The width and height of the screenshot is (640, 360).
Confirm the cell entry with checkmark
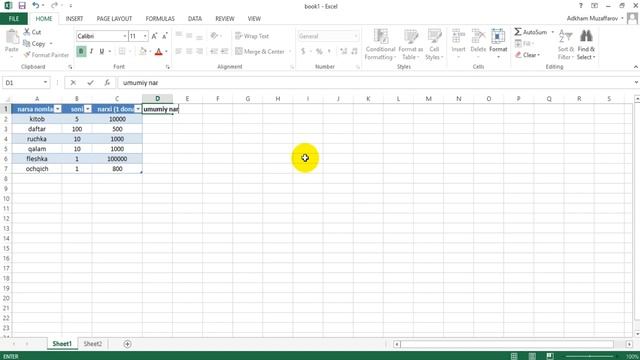[90, 83]
